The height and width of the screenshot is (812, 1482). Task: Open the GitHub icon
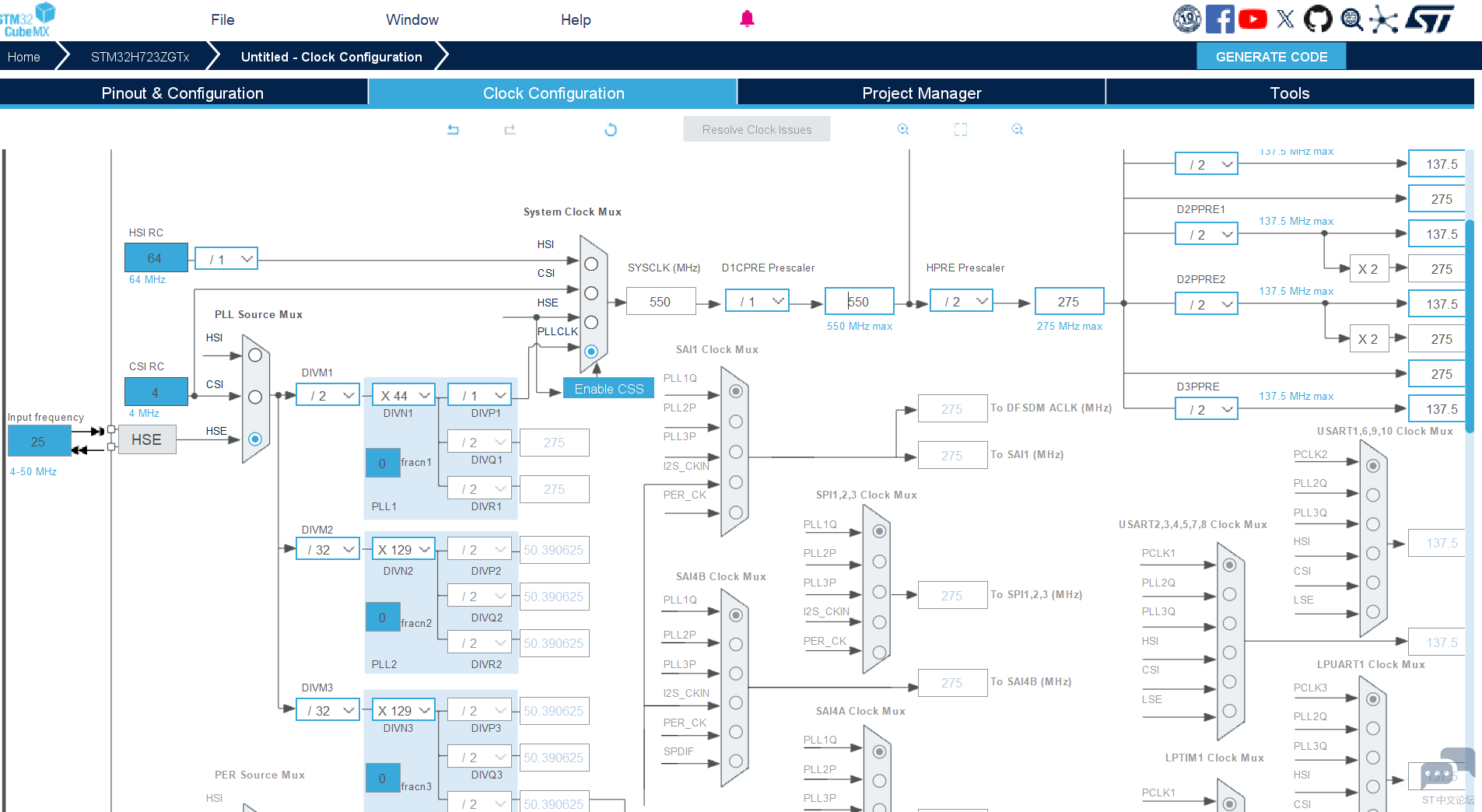click(1318, 19)
